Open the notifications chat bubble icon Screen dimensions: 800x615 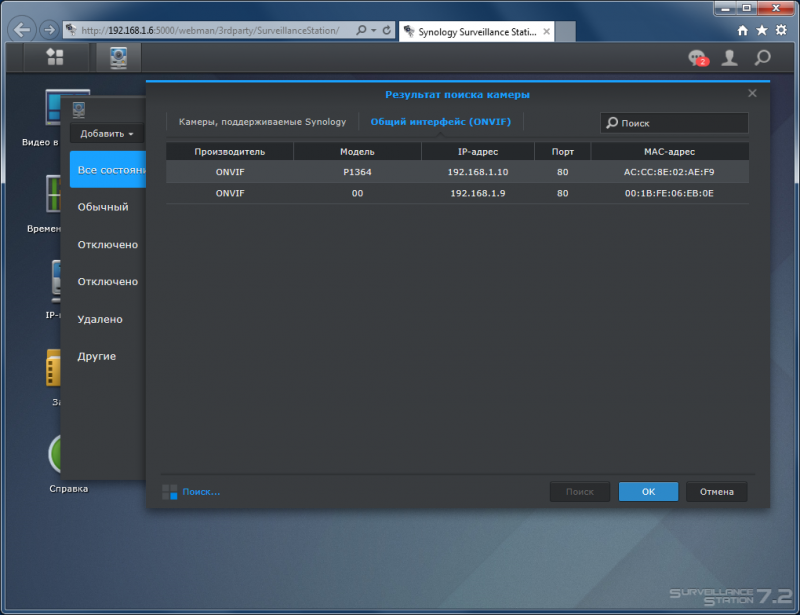(x=698, y=58)
